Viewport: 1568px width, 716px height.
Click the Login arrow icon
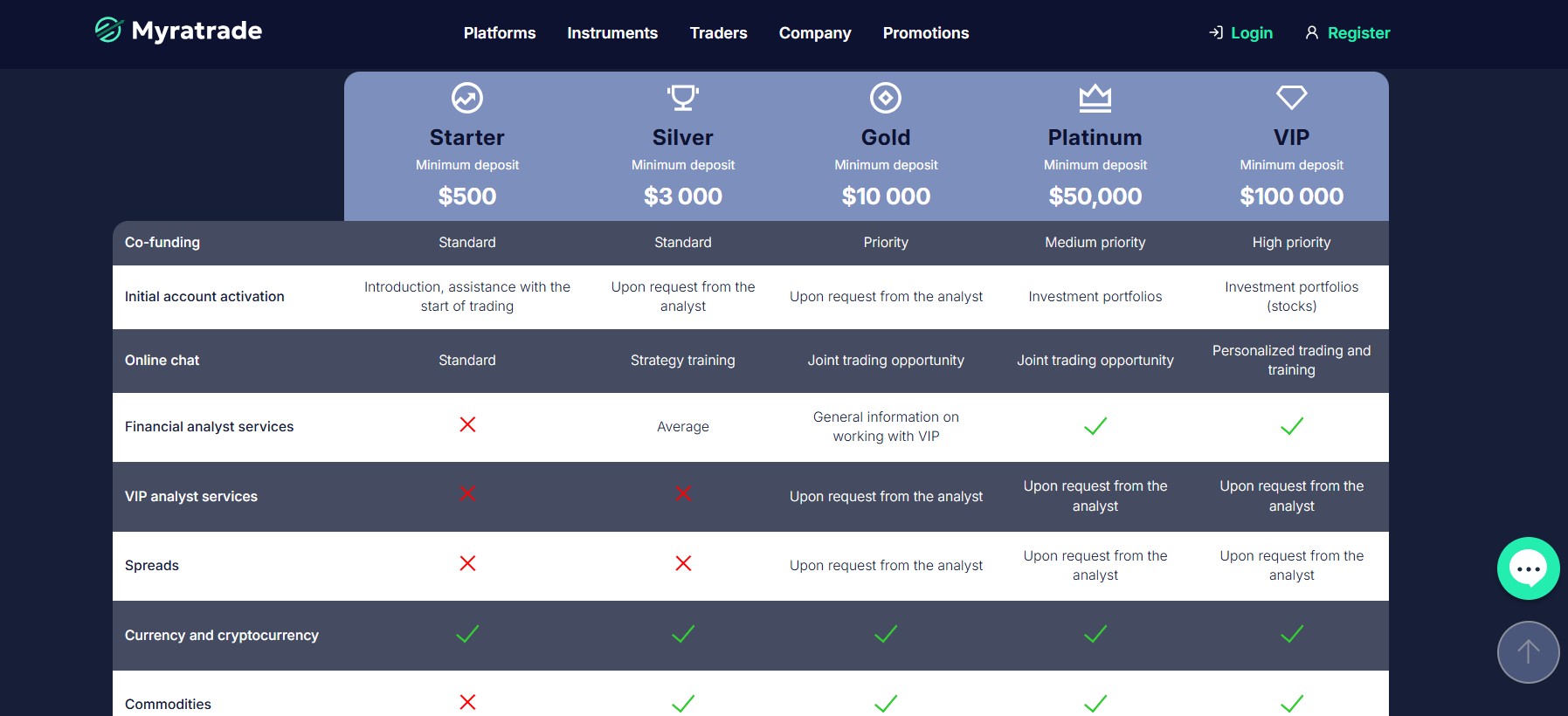1216,33
